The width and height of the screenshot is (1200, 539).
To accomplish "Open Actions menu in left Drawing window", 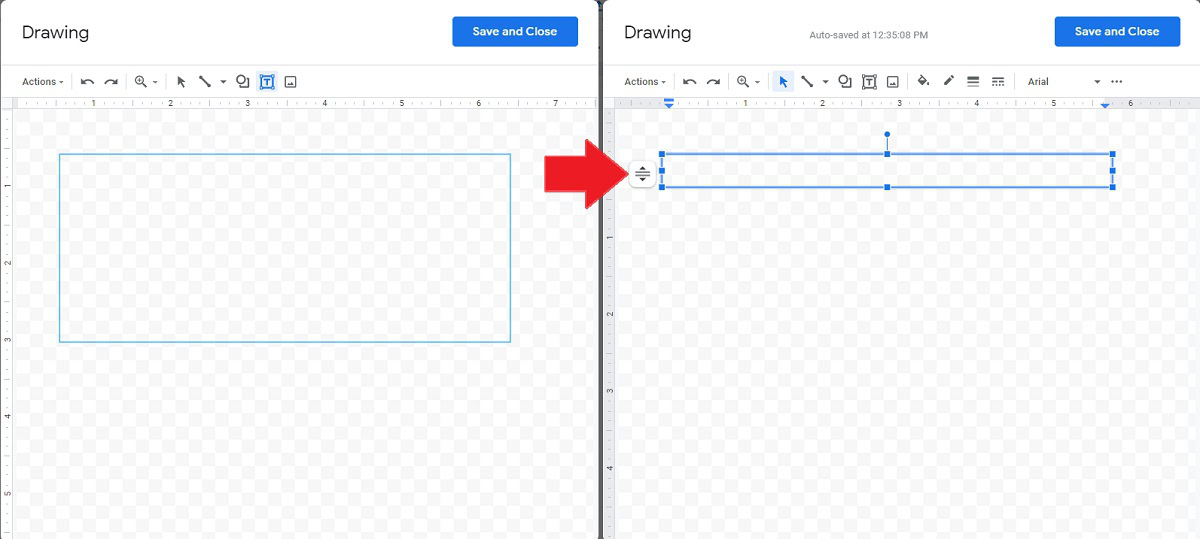I will [43, 82].
